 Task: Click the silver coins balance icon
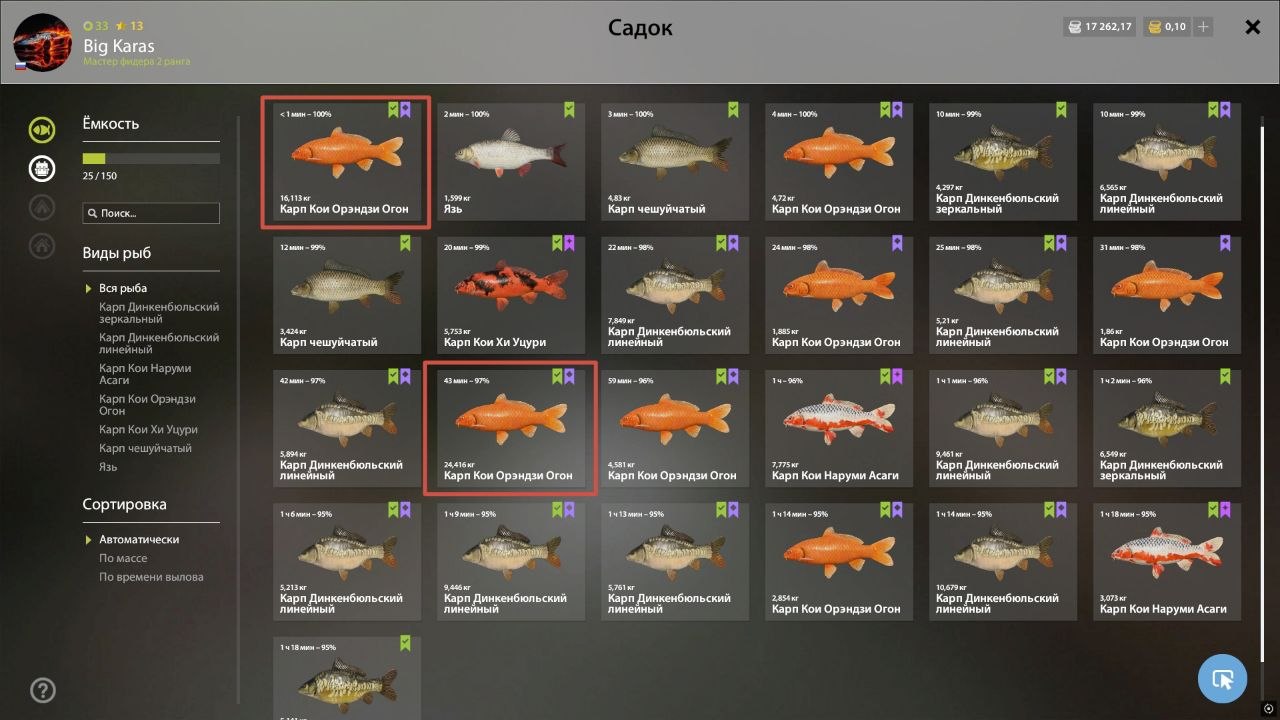(1075, 27)
